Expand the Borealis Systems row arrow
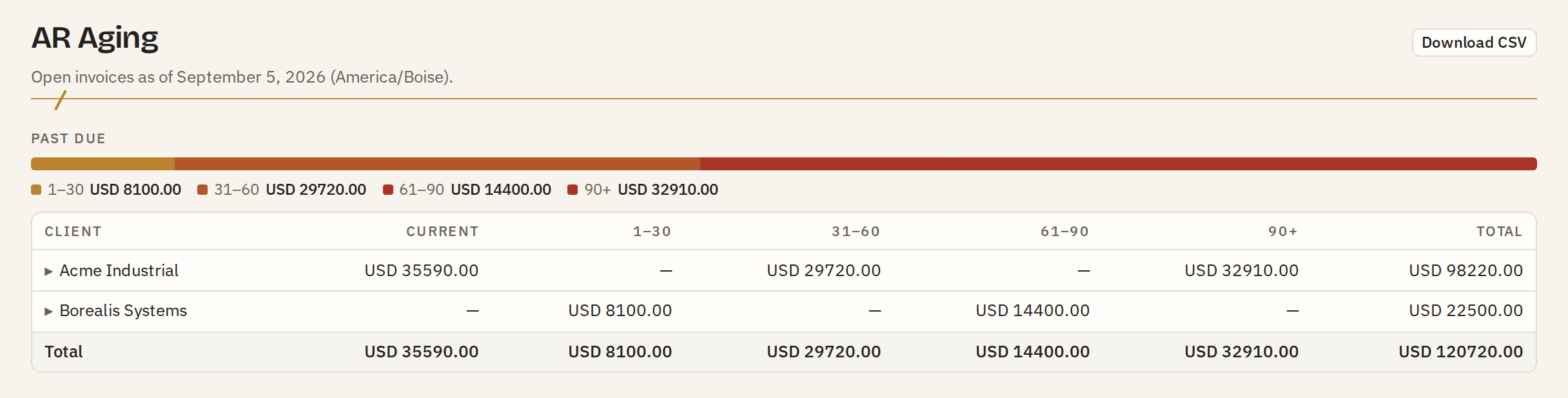The height and width of the screenshot is (398, 1568). tap(48, 312)
